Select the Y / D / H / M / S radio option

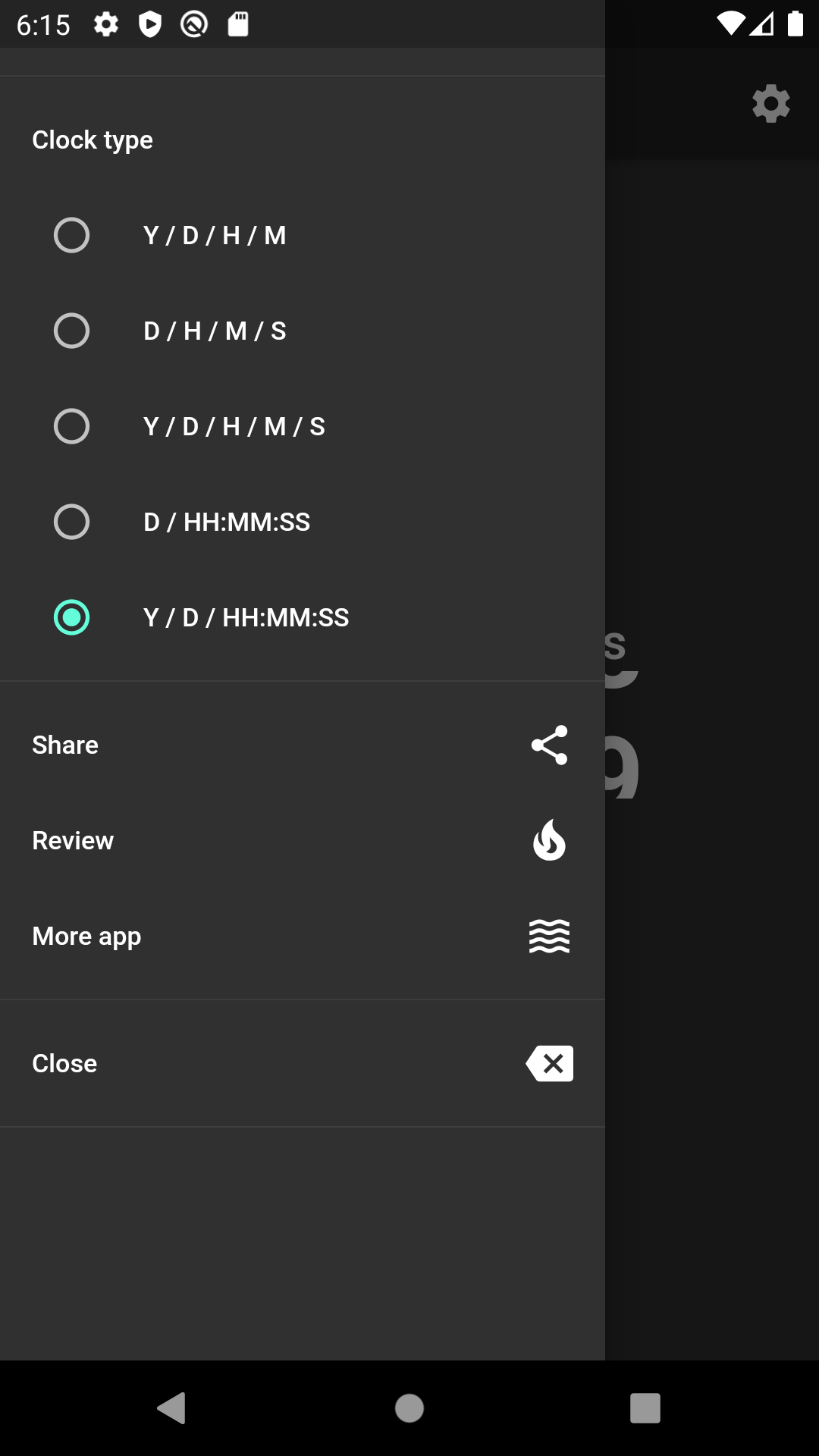[x=71, y=426]
